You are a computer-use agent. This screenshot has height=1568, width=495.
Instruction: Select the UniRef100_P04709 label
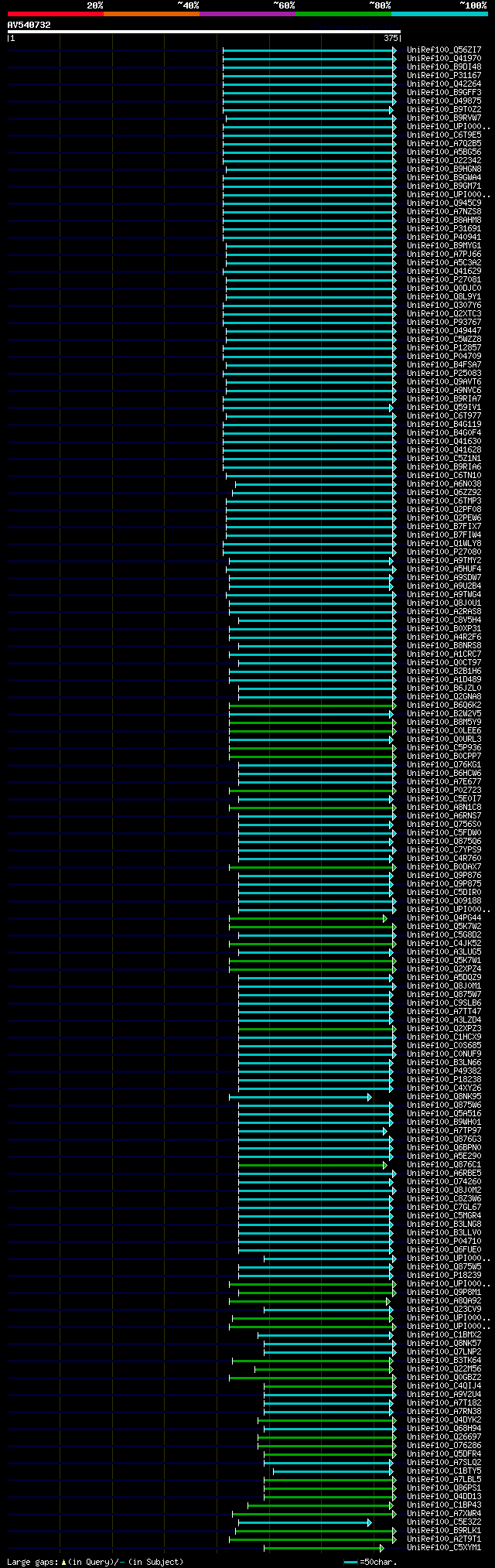coord(444,356)
